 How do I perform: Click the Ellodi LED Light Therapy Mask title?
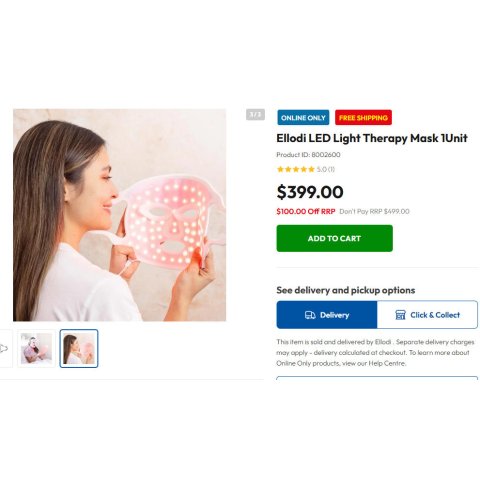[x=372, y=138]
